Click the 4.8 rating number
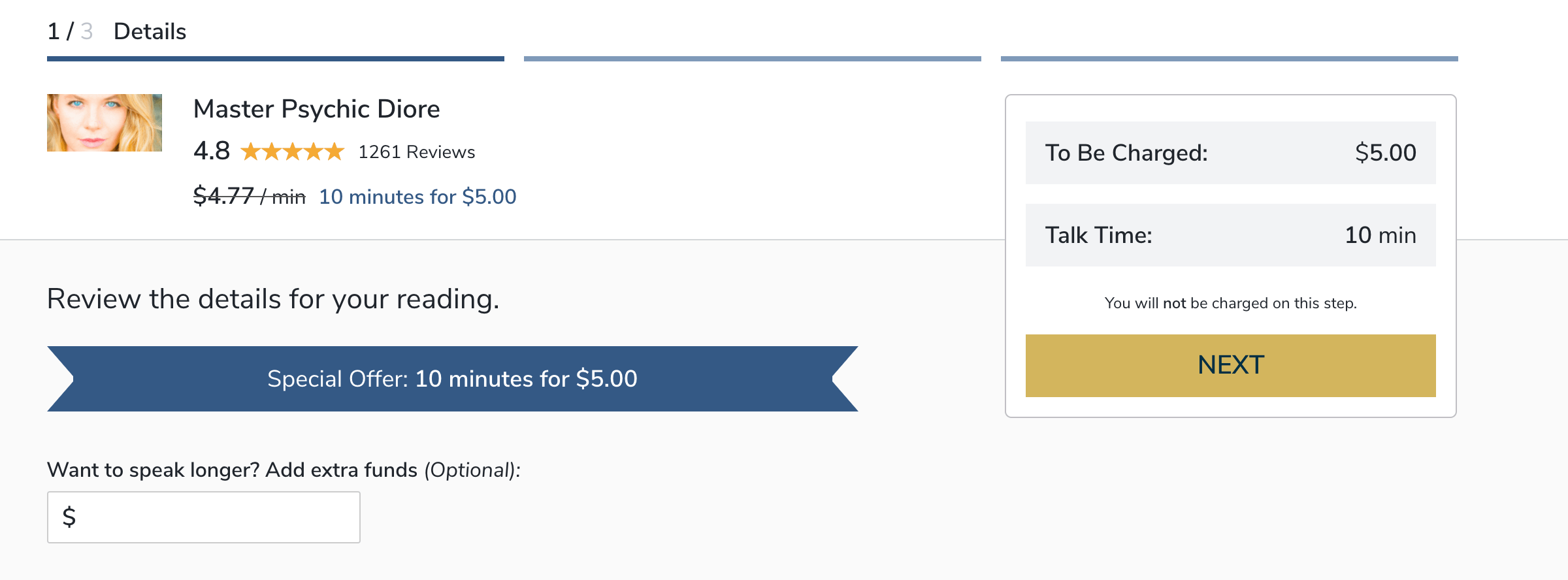 212,151
